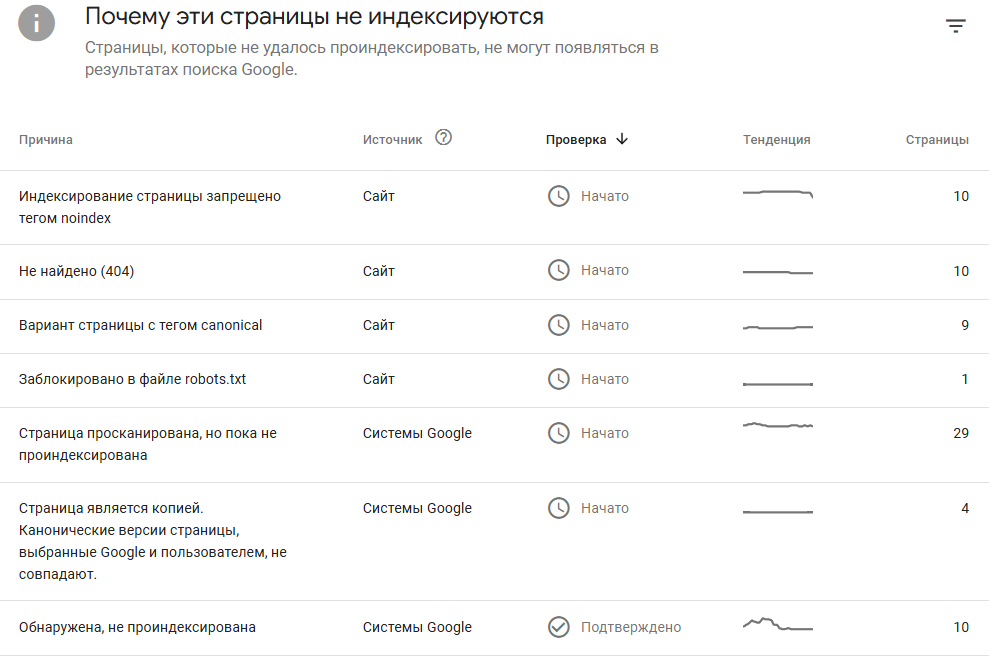Image resolution: width=989 pixels, height=667 pixels.
Task: Sort by the Страницы column header
Action: [937, 139]
